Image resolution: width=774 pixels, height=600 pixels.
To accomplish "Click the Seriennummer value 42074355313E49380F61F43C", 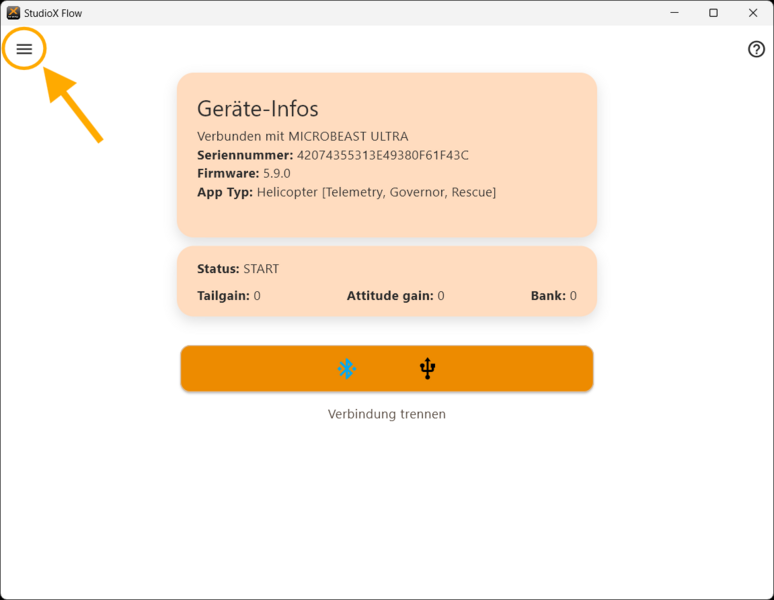I will pyautogui.click(x=383, y=155).
